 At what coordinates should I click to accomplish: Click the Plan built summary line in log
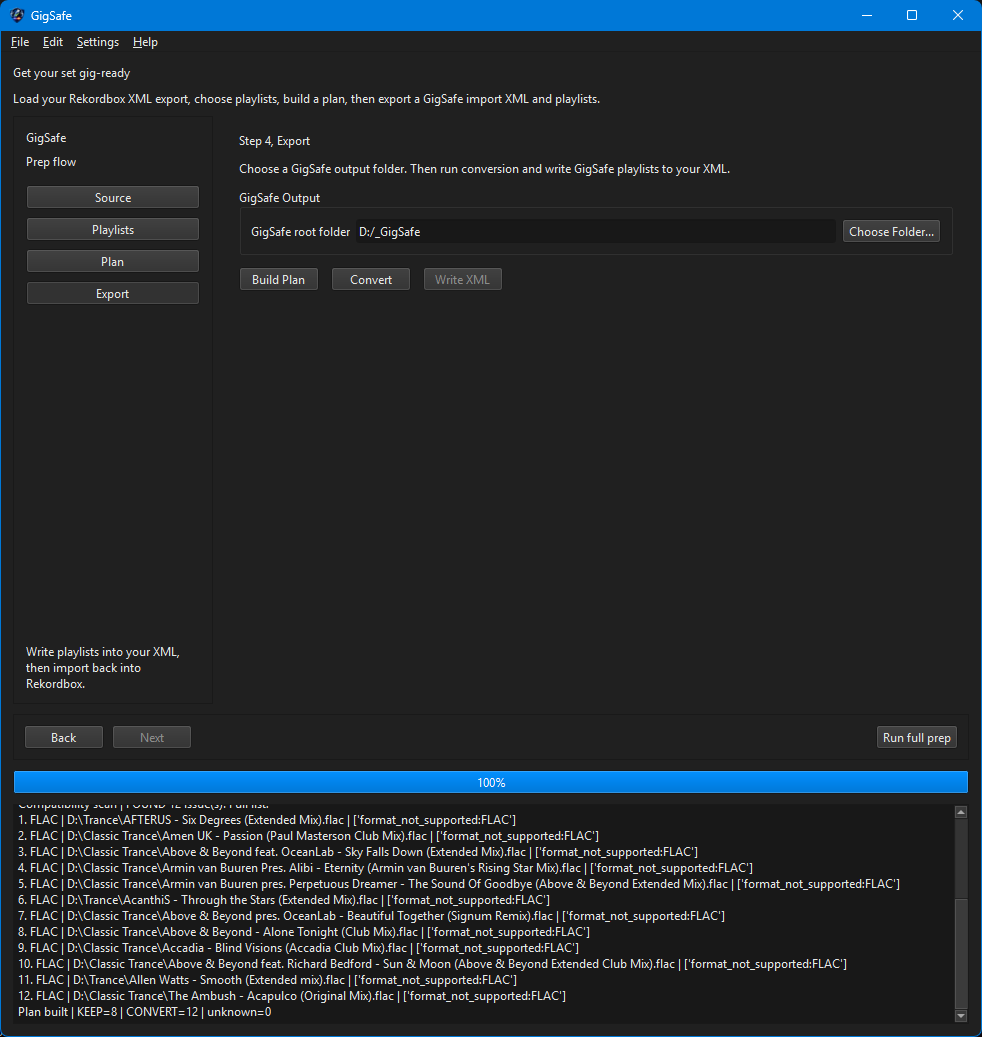pos(145,1012)
